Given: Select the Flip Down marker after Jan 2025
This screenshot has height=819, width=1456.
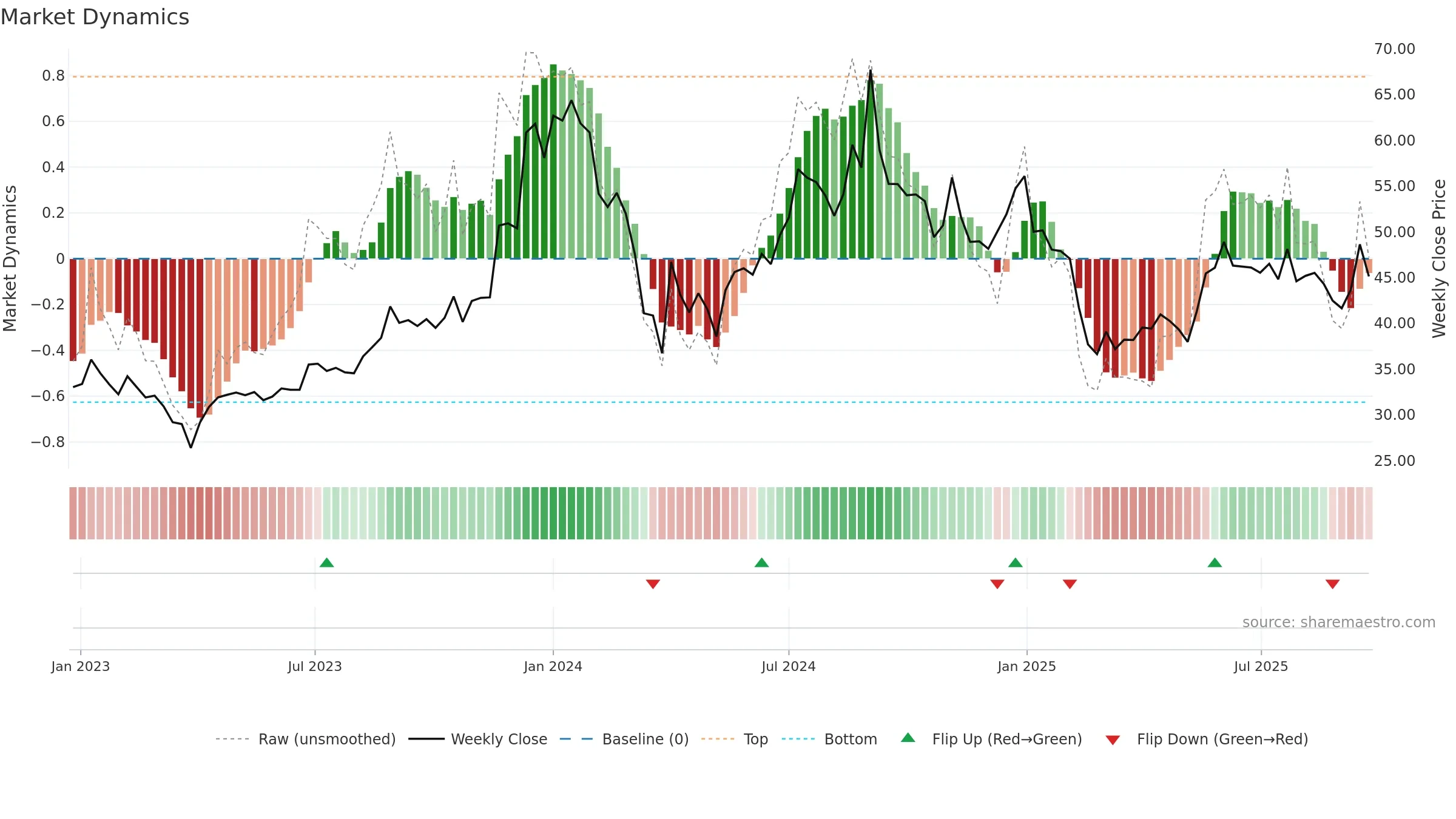Looking at the screenshot, I should click(1070, 584).
